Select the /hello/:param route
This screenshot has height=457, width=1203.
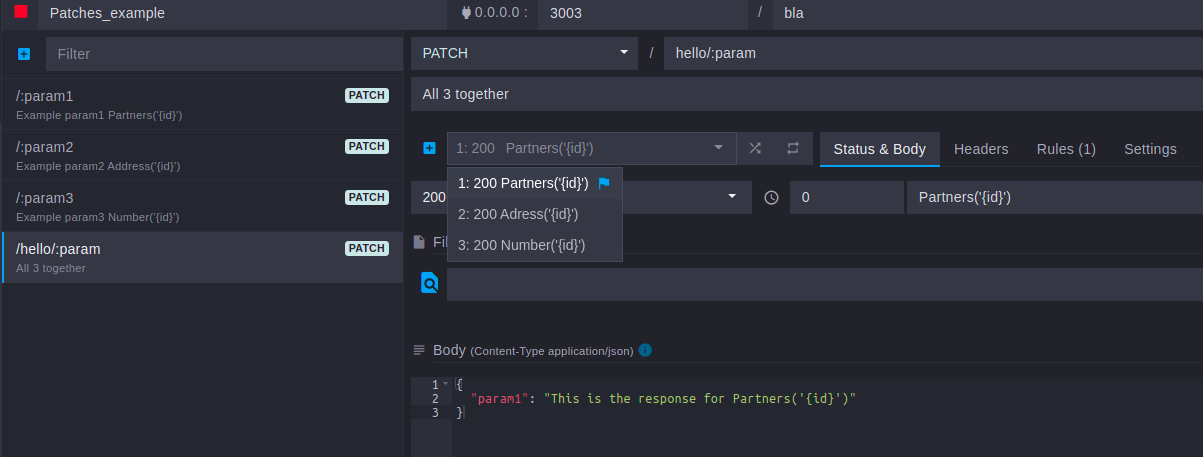pos(202,257)
